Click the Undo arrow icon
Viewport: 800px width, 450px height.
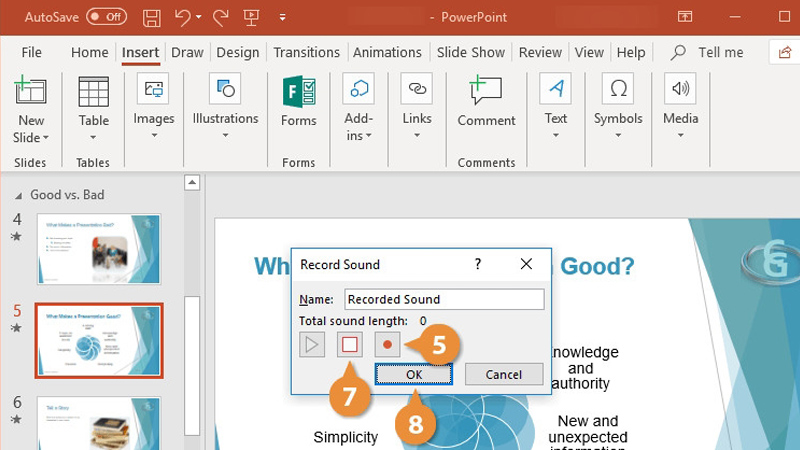(182, 17)
